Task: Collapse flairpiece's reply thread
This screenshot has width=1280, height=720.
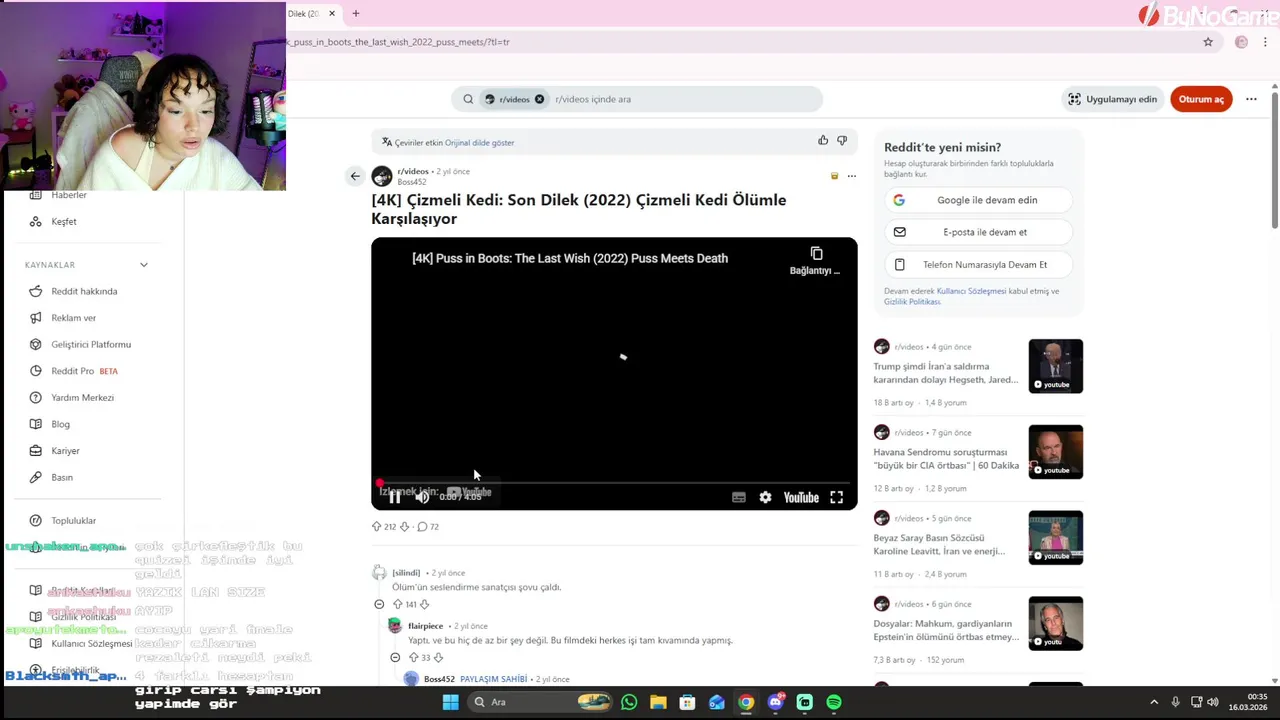Action: pos(395,657)
